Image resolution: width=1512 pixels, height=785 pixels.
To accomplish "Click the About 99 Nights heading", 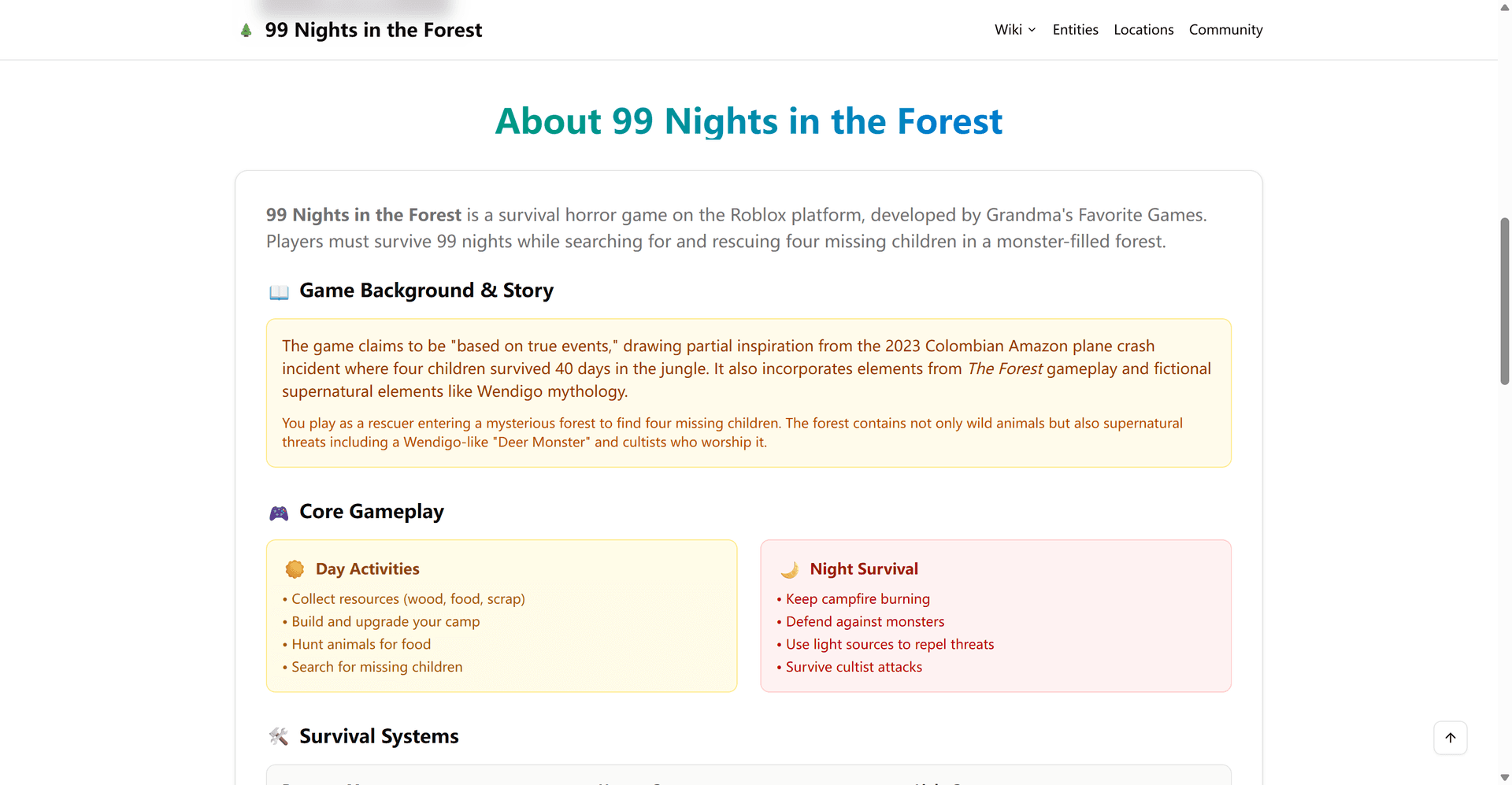I will 748,120.
